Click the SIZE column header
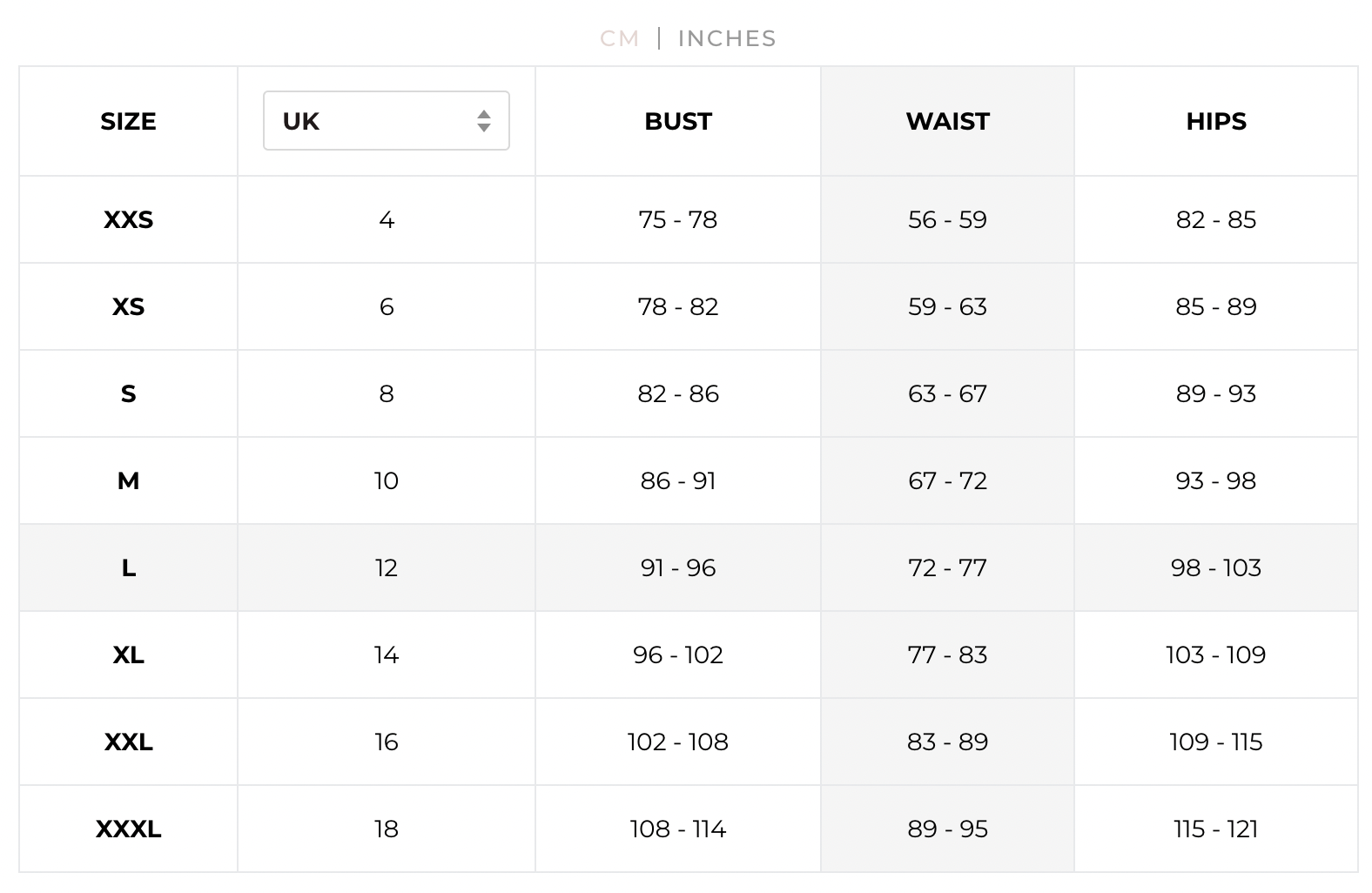 (x=128, y=121)
